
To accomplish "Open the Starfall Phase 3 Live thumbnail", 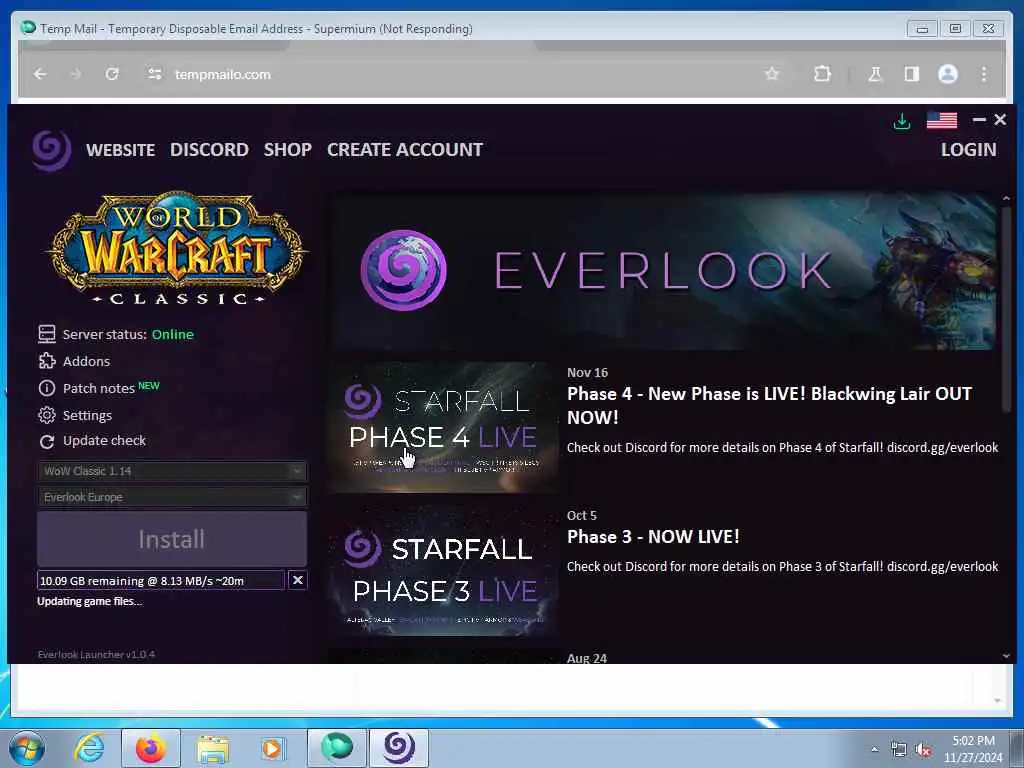I will point(444,570).
